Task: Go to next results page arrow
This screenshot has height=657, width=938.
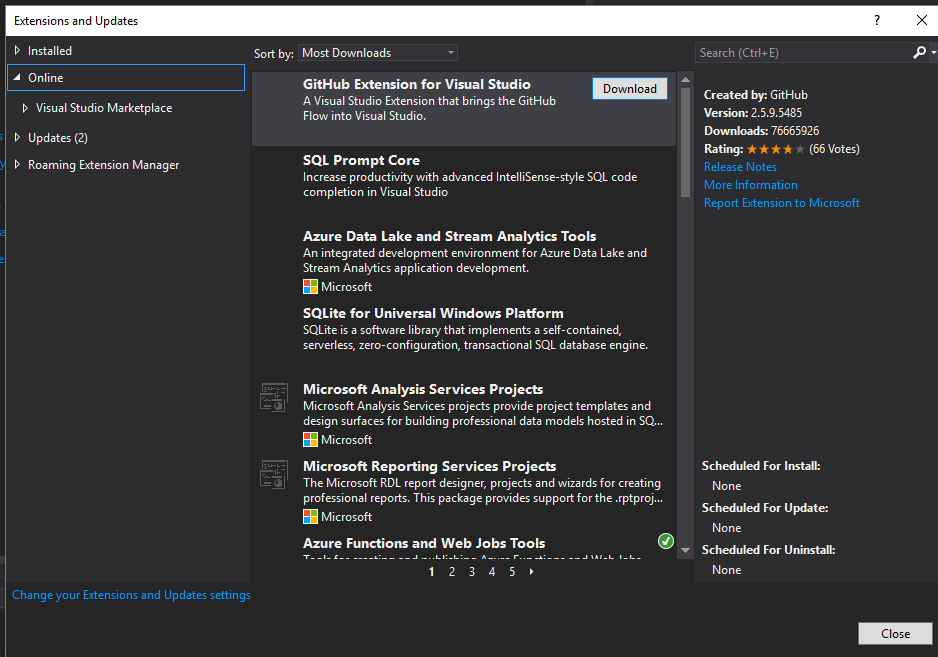Action: (531, 572)
